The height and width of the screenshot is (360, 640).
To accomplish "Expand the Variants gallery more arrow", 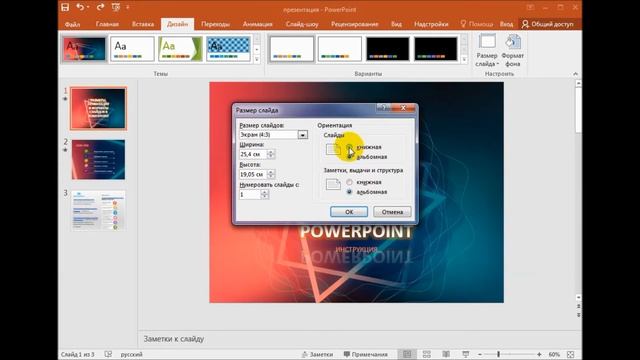I will (x=464, y=60).
